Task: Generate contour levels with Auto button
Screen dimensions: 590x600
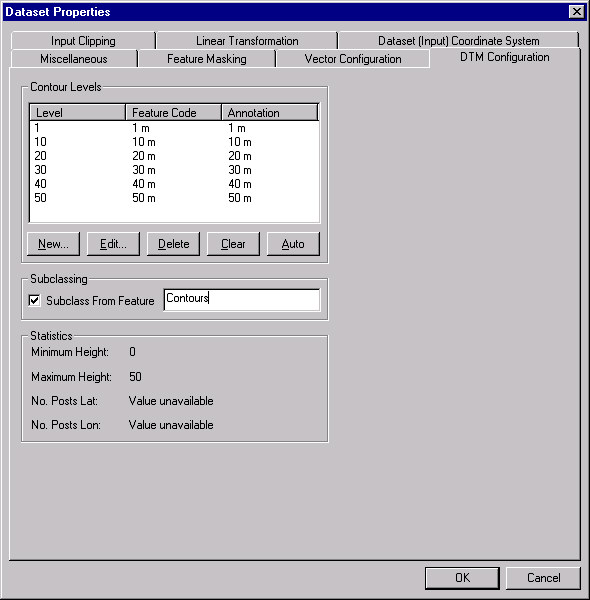Action: (293, 244)
